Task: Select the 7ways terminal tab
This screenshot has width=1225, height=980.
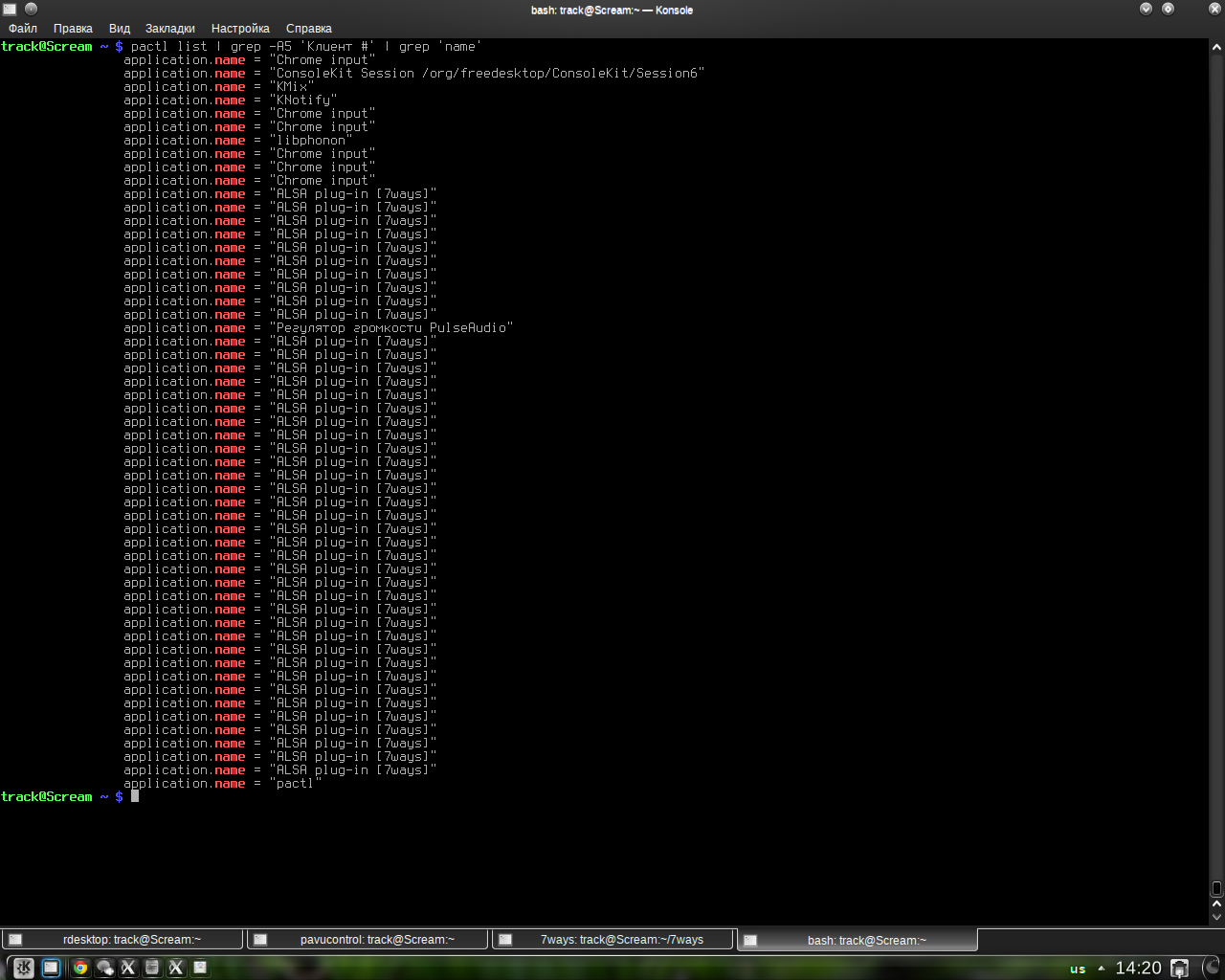Action: click(x=612, y=940)
